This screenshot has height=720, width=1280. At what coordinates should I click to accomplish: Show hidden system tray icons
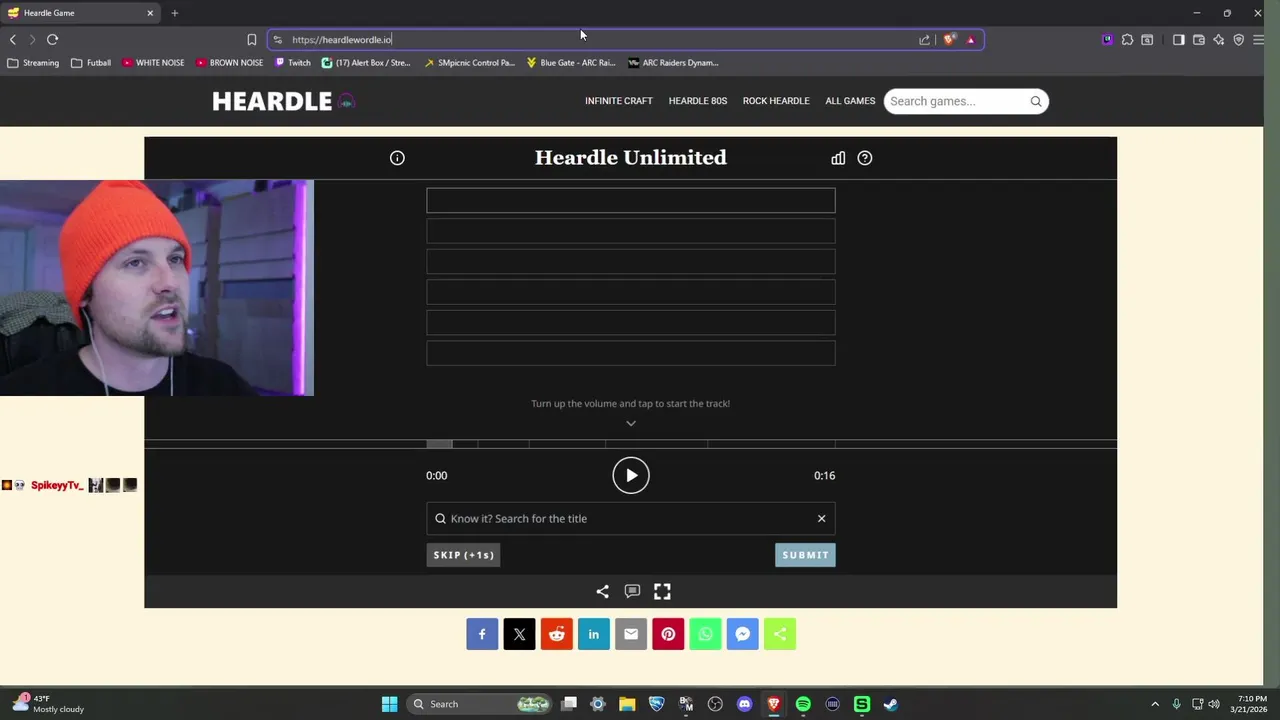[1155, 704]
